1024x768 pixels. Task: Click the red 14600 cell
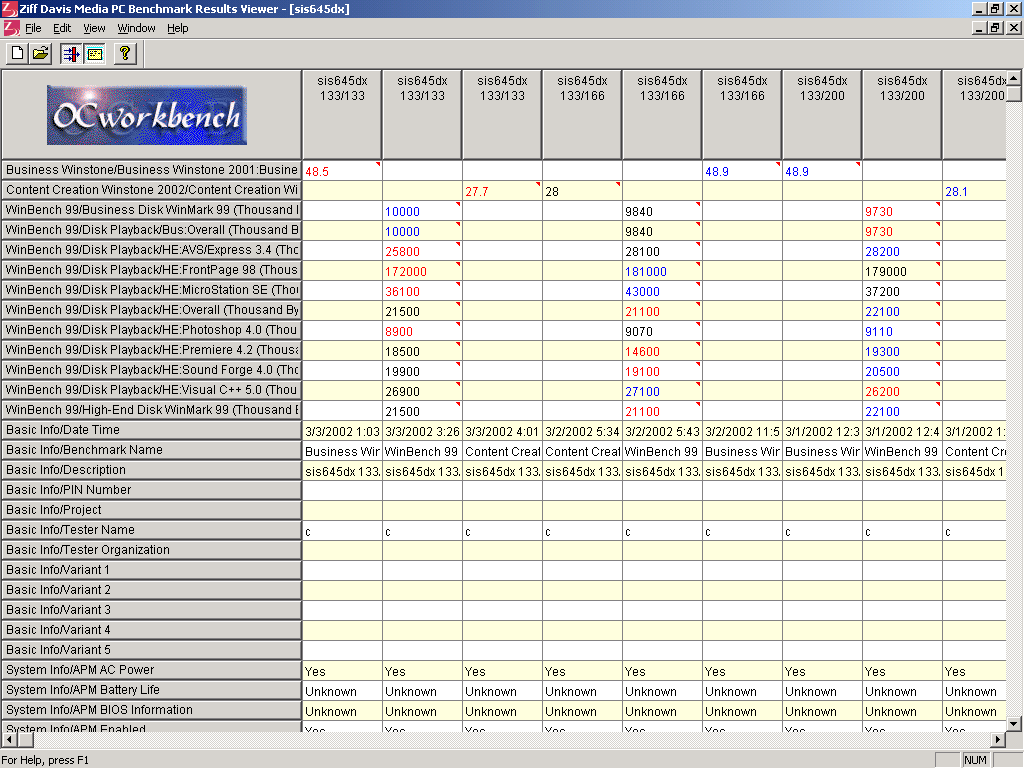pyautogui.click(x=662, y=351)
